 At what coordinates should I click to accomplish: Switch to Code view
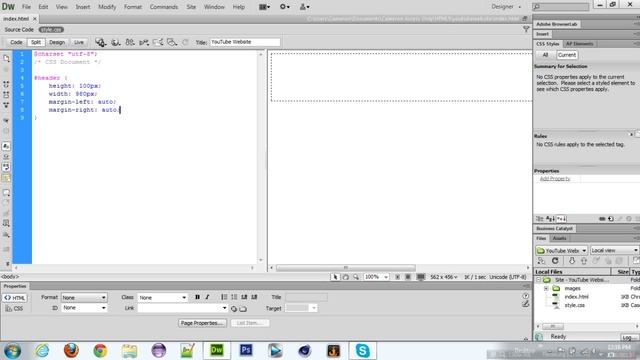tap(16, 42)
